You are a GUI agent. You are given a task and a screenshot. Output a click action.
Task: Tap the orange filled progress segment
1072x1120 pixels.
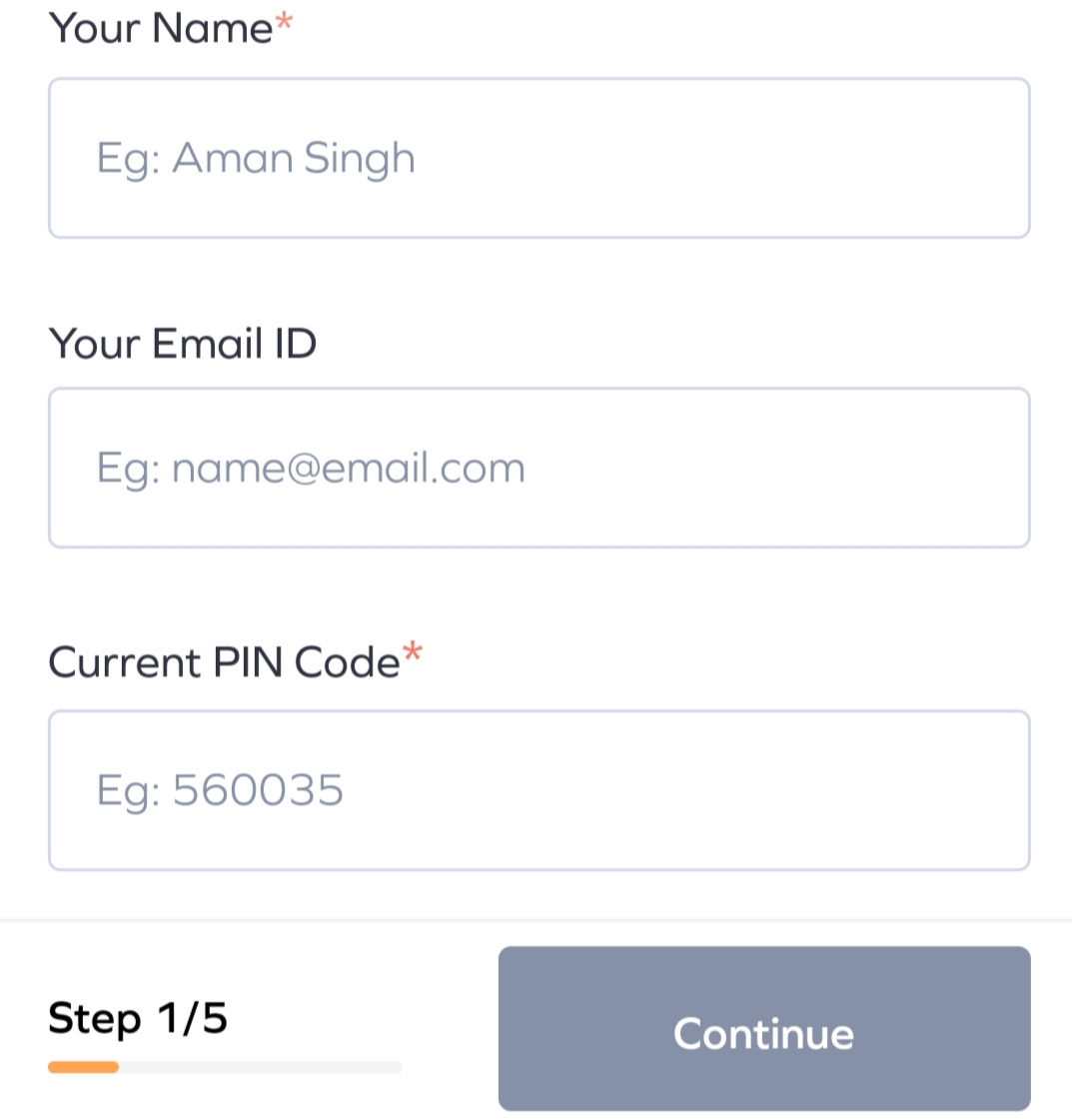tap(83, 1067)
